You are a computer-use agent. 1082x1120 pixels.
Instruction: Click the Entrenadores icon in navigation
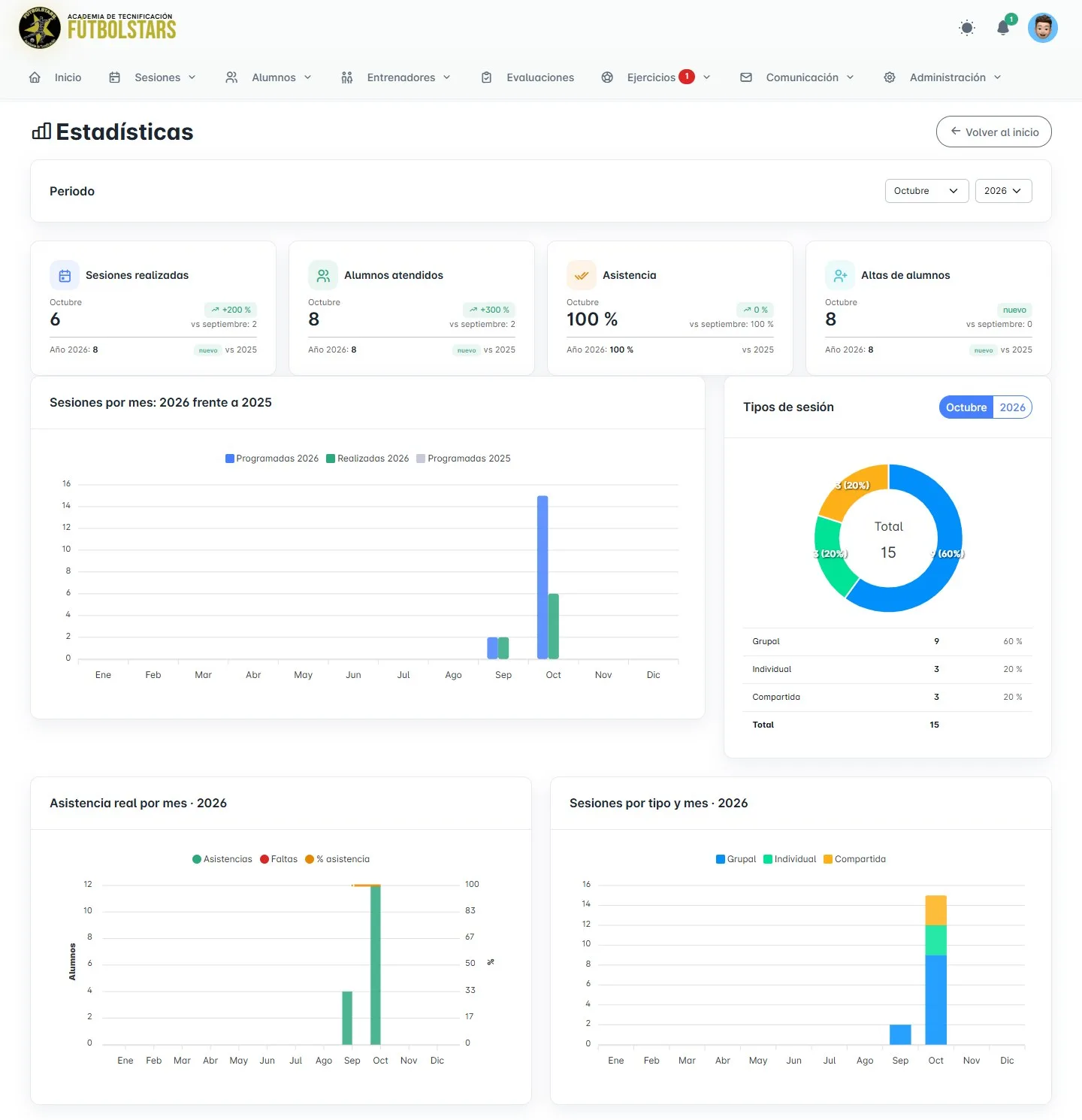point(347,77)
